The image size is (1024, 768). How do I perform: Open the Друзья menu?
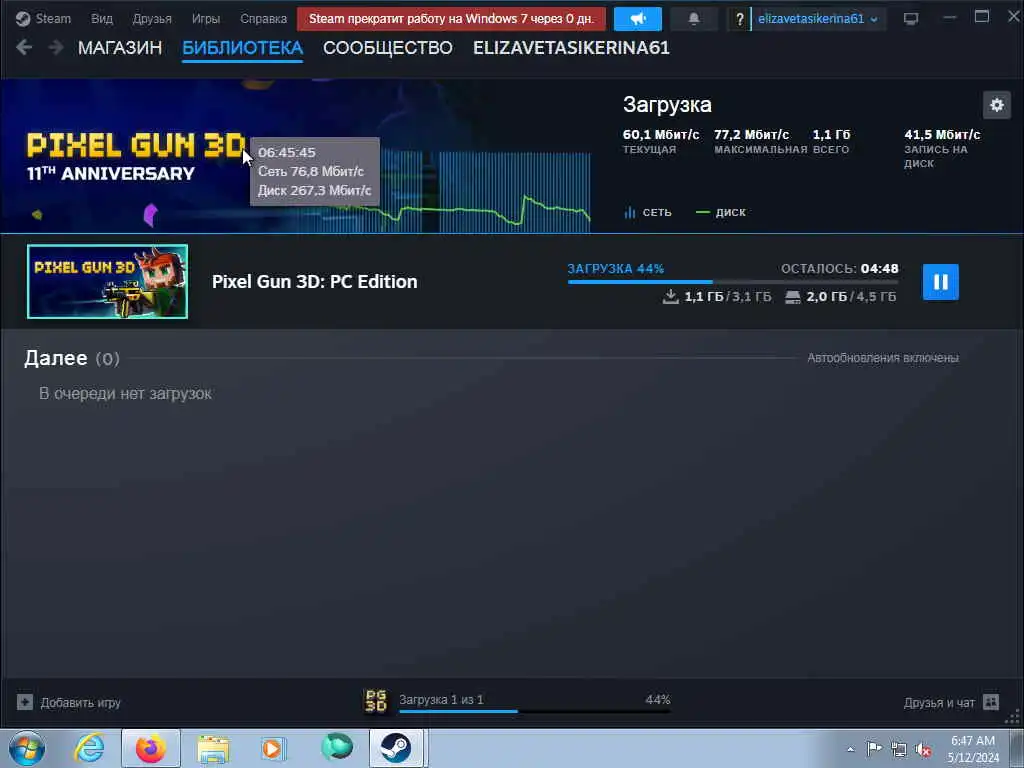(x=152, y=18)
